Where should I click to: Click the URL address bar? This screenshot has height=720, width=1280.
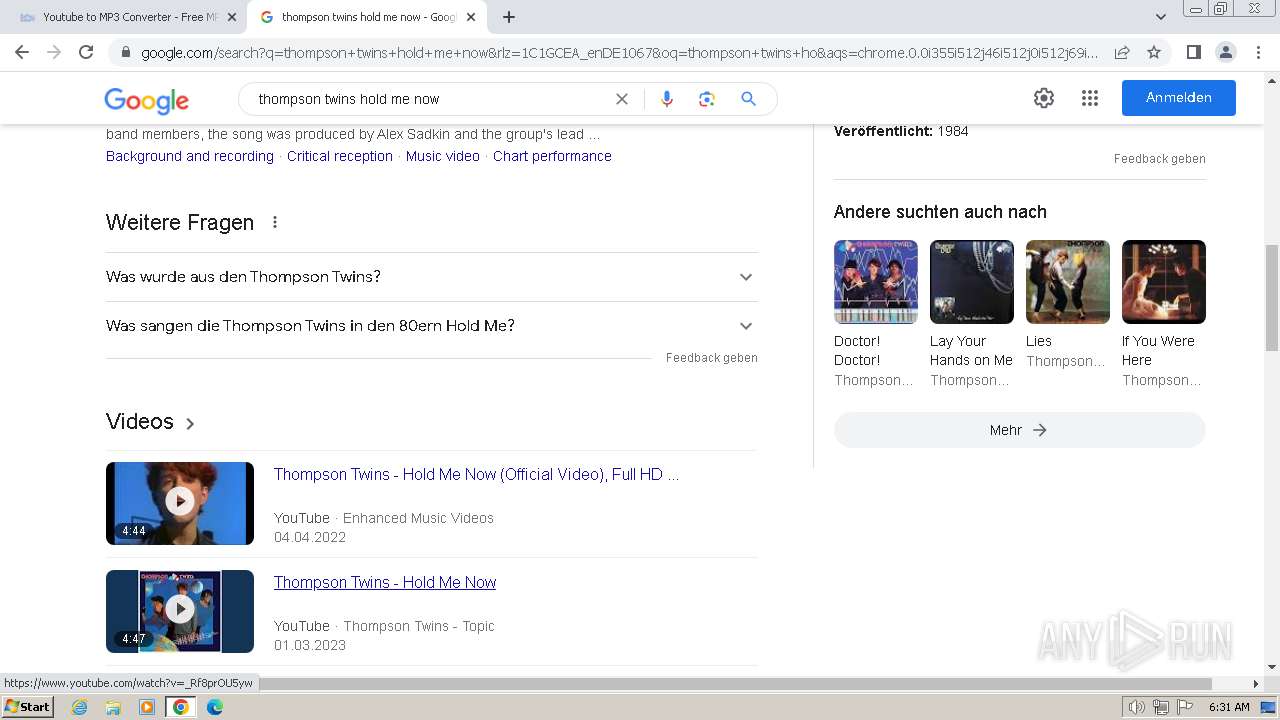click(x=619, y=52)
